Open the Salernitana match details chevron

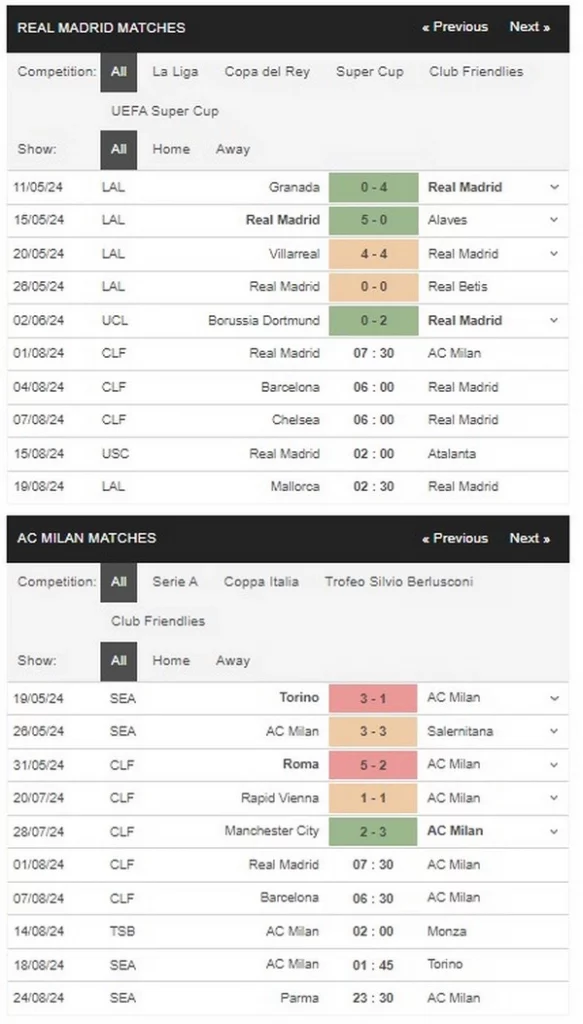point(554,731)
